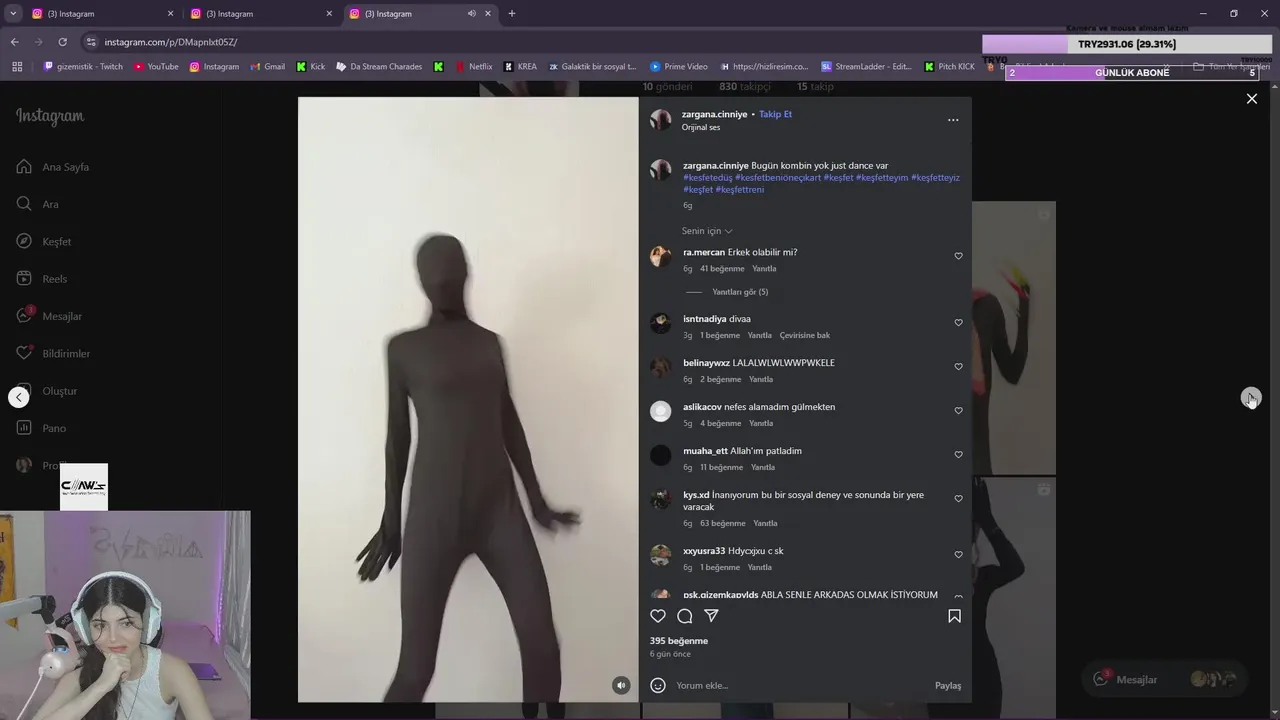Share post using the paper plane icon
This screenshot has width=1280, height=720.
pos(711,616)
